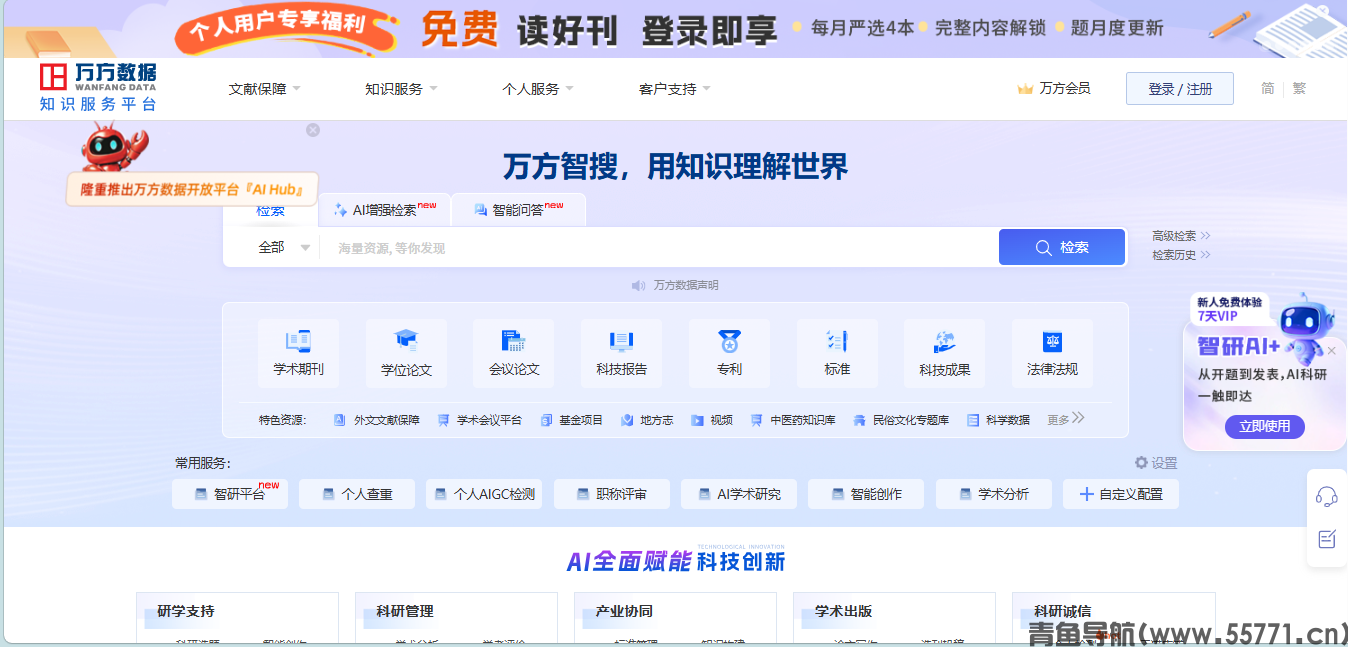The image size is (1348, 647).
Task: Switch to the 检索 tab
Action: point(270,210)
